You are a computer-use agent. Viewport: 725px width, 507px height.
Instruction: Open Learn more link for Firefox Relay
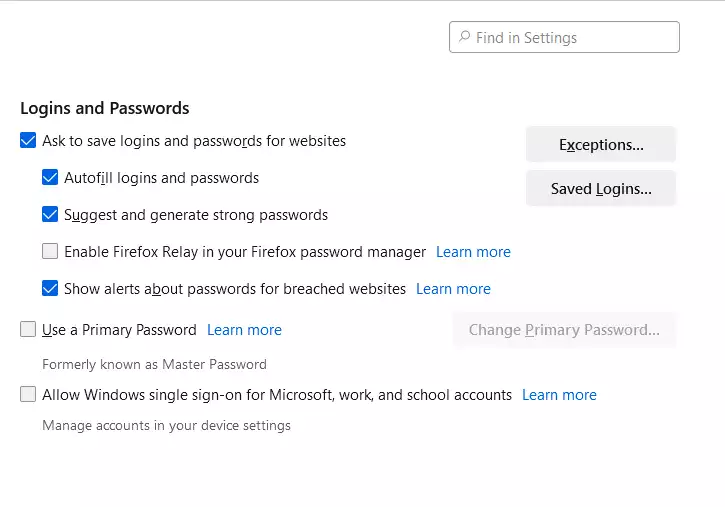point(473,252)
